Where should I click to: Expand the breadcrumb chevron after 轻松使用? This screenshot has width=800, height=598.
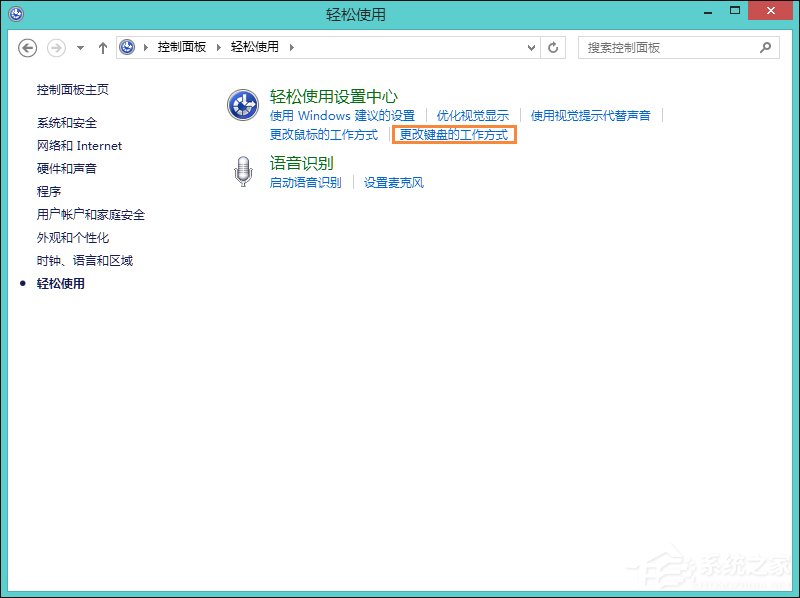tap(290, 47)
